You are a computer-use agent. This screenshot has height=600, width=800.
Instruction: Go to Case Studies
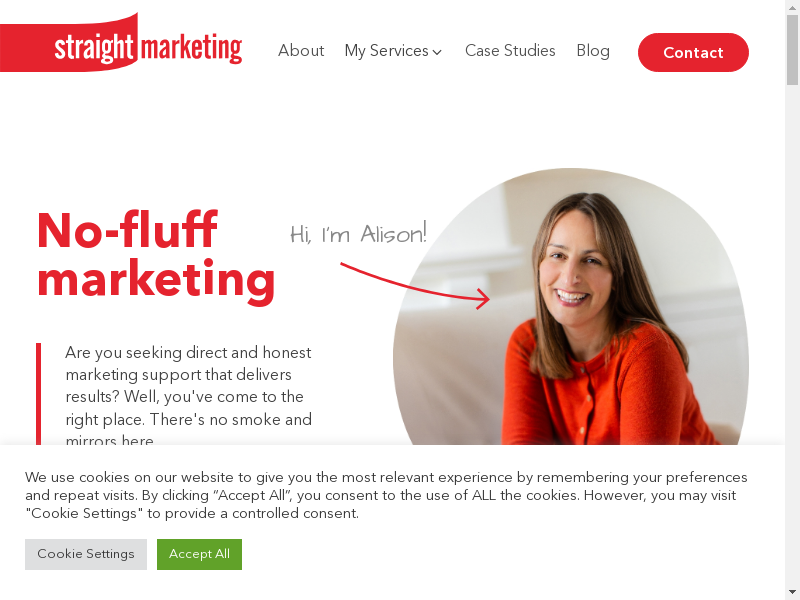pos(510,51)
